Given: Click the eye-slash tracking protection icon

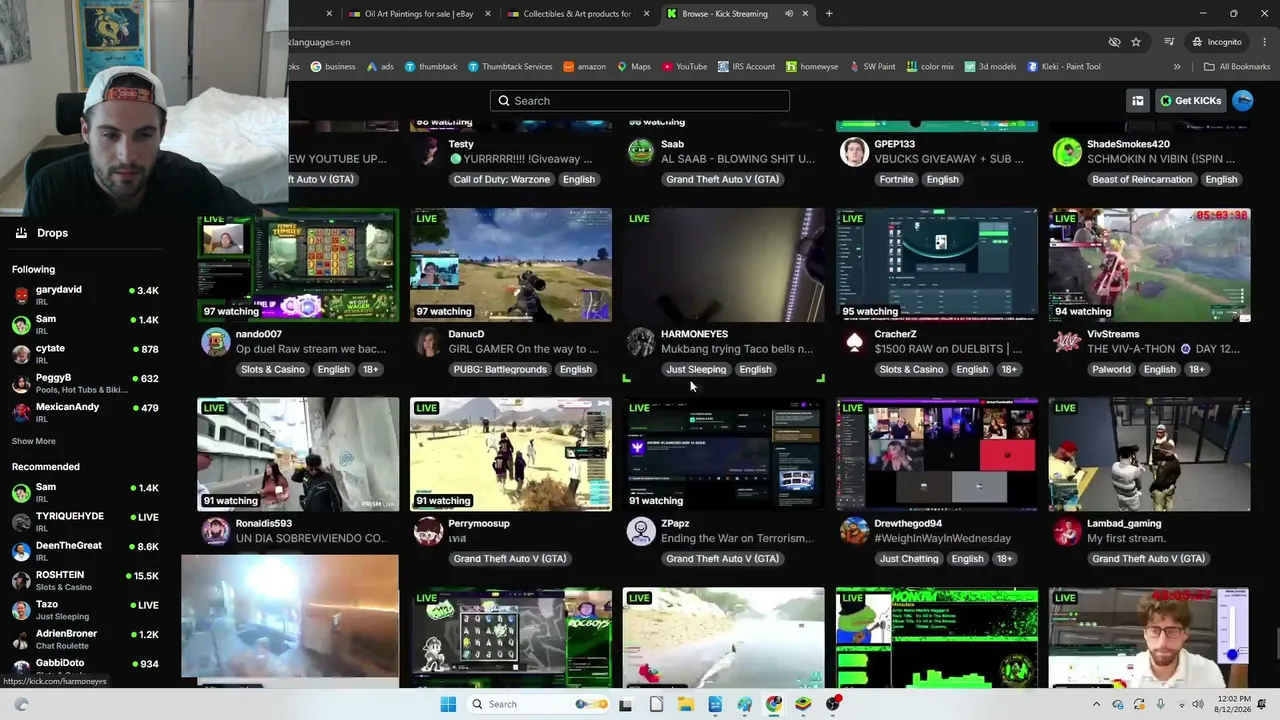Looking at the screenshot, I should [x=1114, y=42].
